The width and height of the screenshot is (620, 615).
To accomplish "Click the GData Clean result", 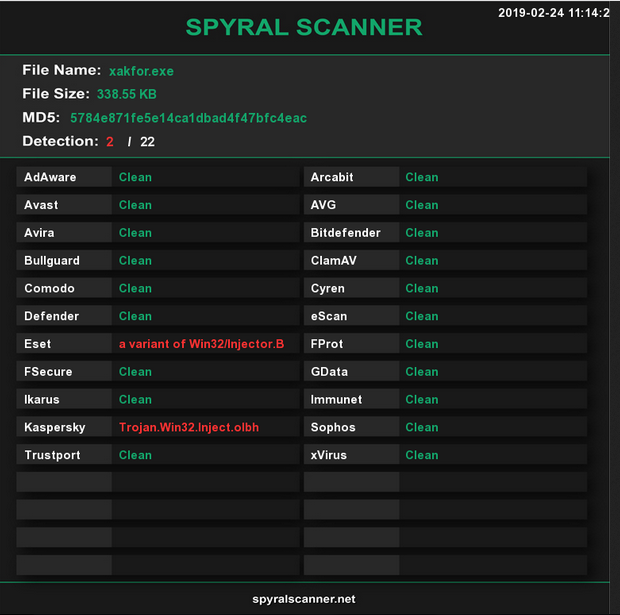I will point(421,372).
